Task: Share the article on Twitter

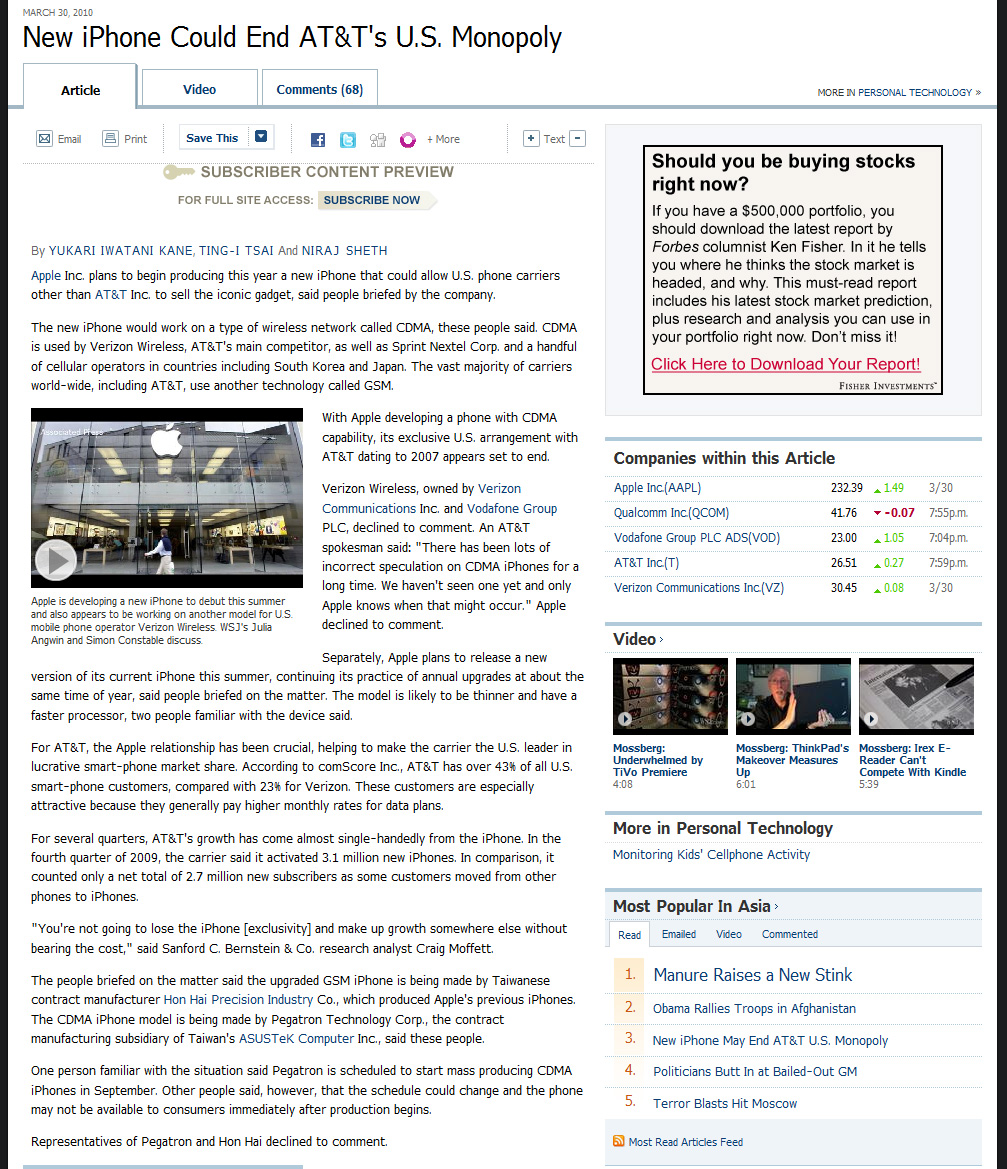Action: coord(347,140)
